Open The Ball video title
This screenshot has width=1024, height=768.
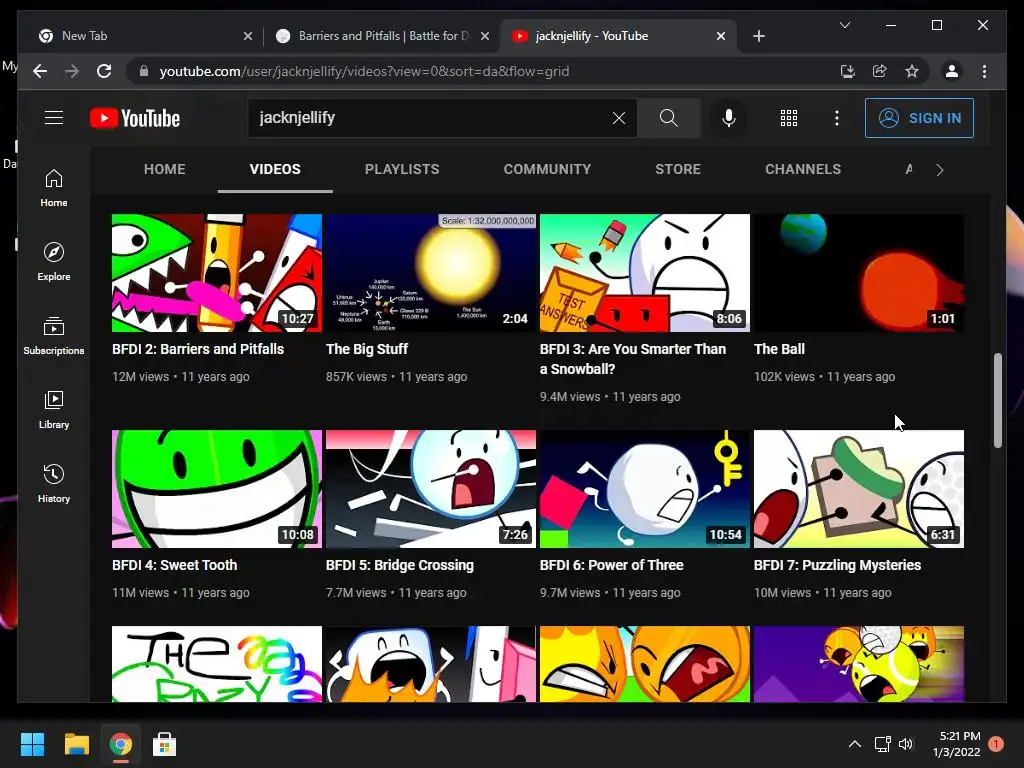pyautogui.click(x=779, y=349)
